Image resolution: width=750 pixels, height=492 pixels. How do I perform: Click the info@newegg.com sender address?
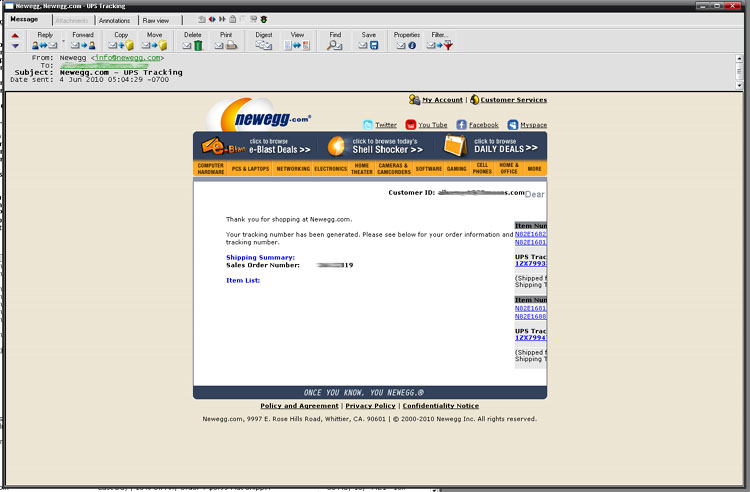pyautogui.click(x=128, y=57)
